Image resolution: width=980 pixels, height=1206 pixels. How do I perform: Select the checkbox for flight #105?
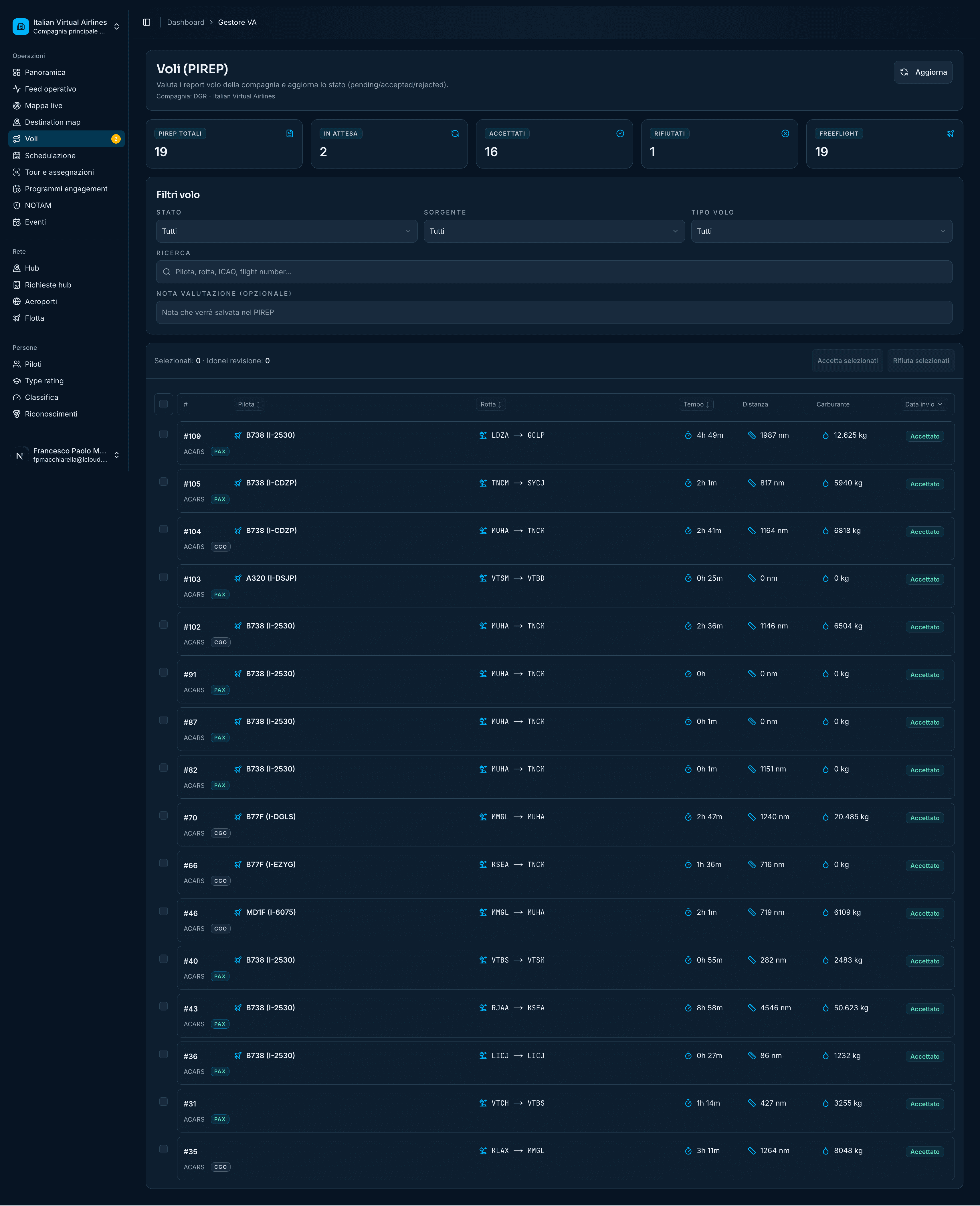(x=164, y=482)
